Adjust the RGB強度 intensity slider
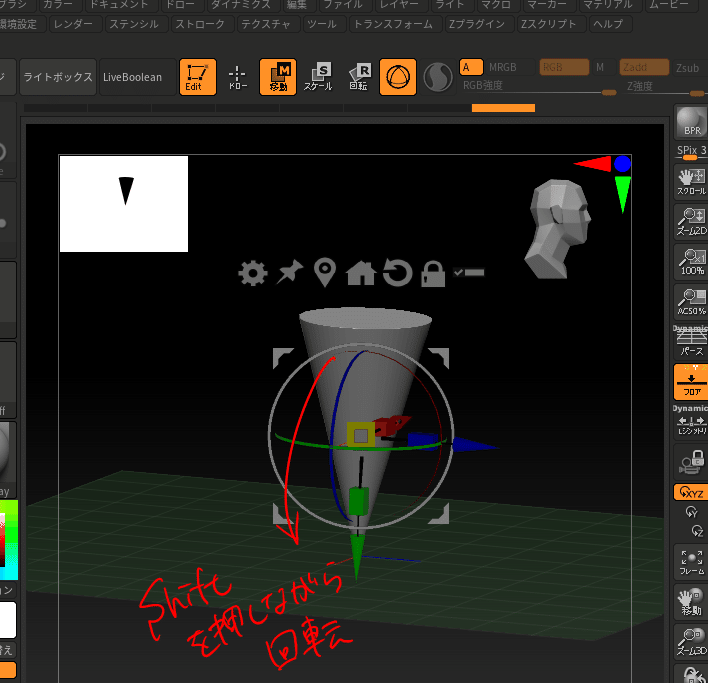 538,86
